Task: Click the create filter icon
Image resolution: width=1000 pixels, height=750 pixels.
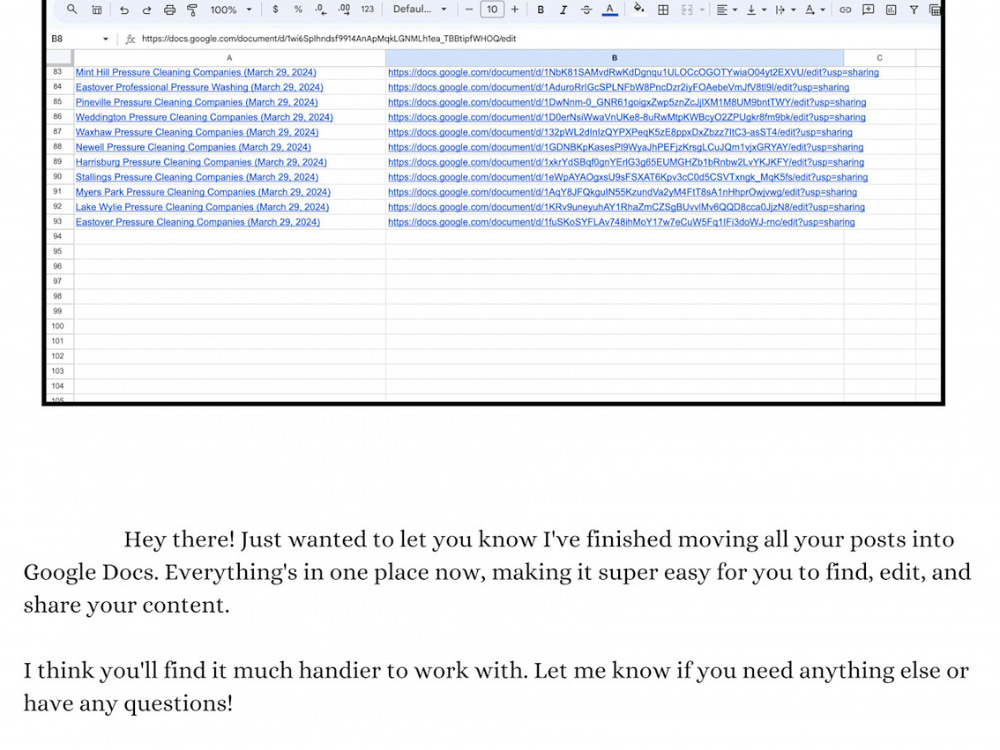Action: coord(914,9)
